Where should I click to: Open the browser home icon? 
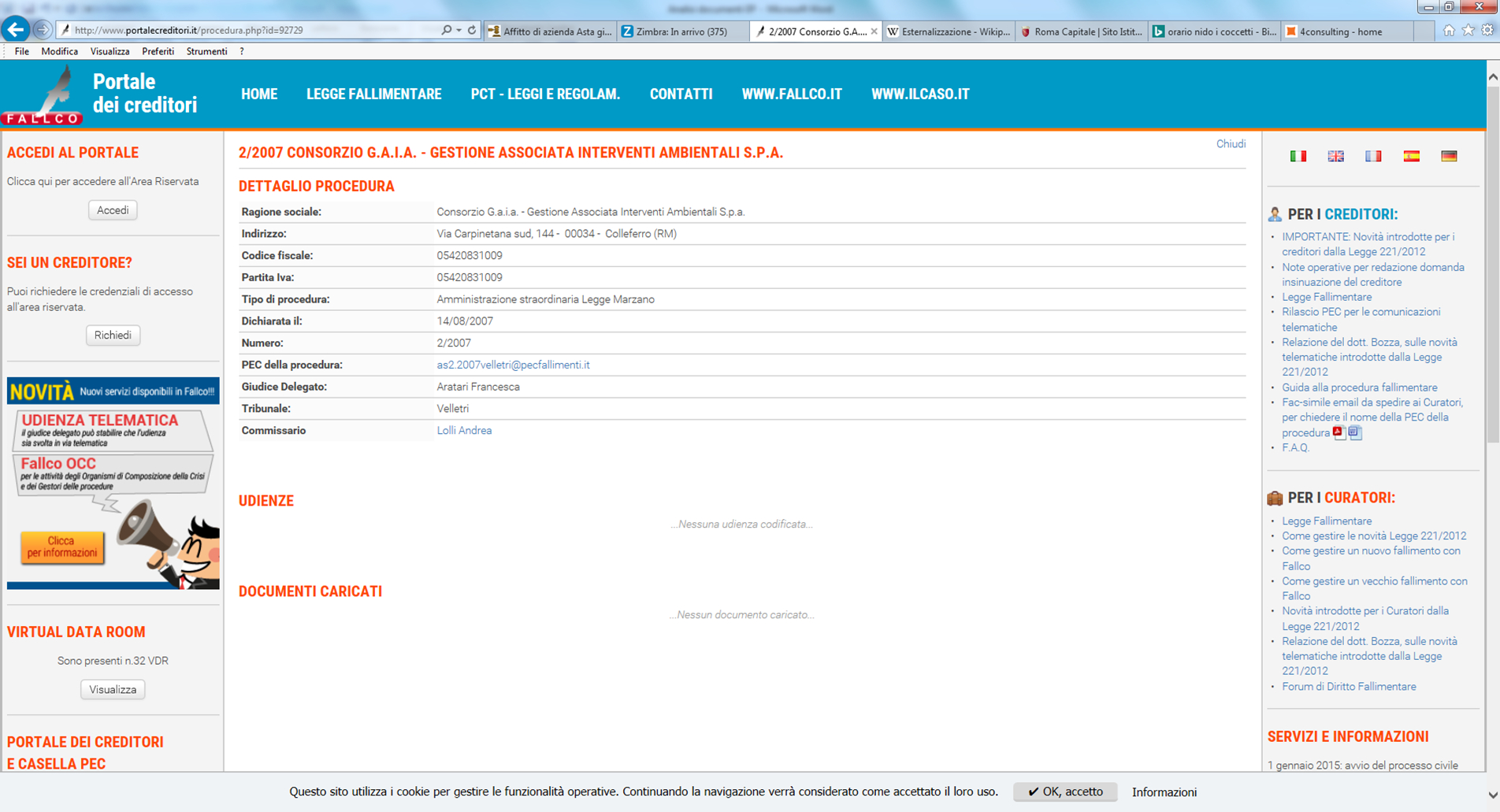1449,30
